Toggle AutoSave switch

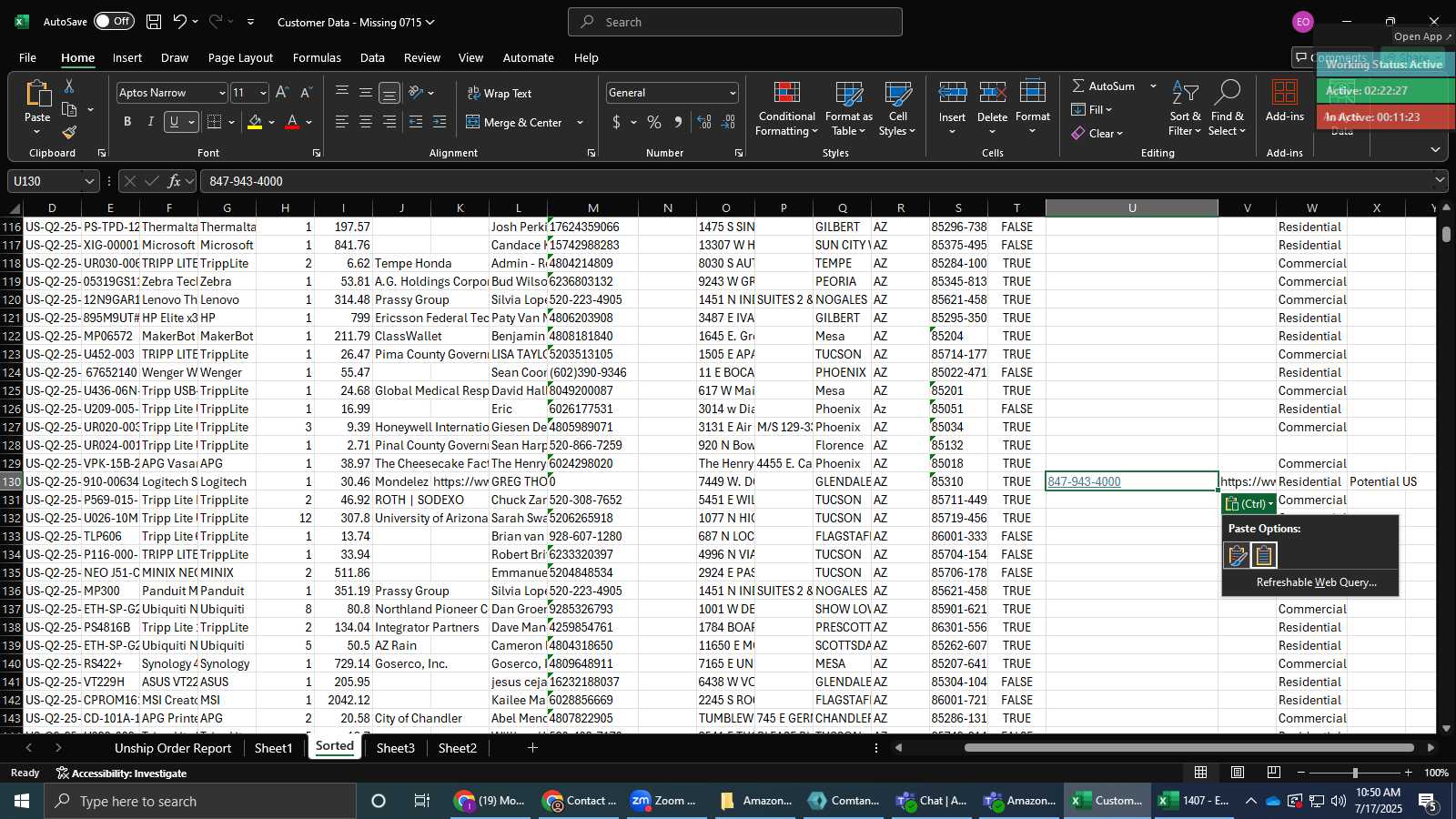[114, 21]
